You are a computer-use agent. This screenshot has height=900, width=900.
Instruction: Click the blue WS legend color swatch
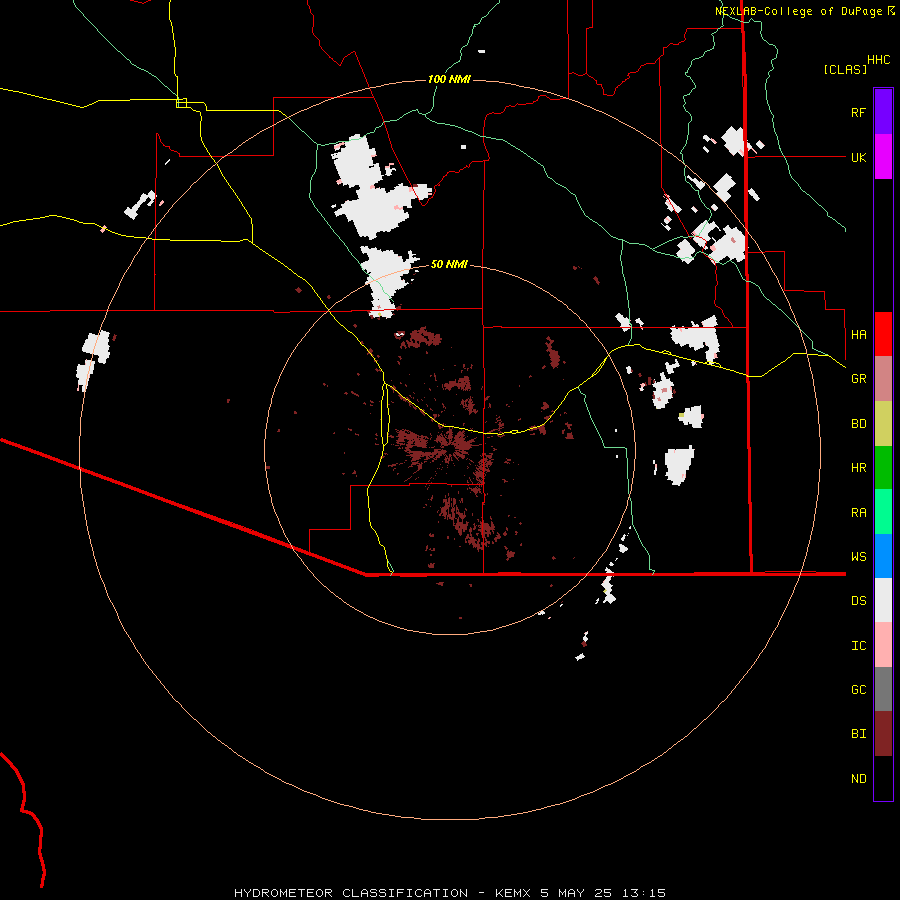883,556
